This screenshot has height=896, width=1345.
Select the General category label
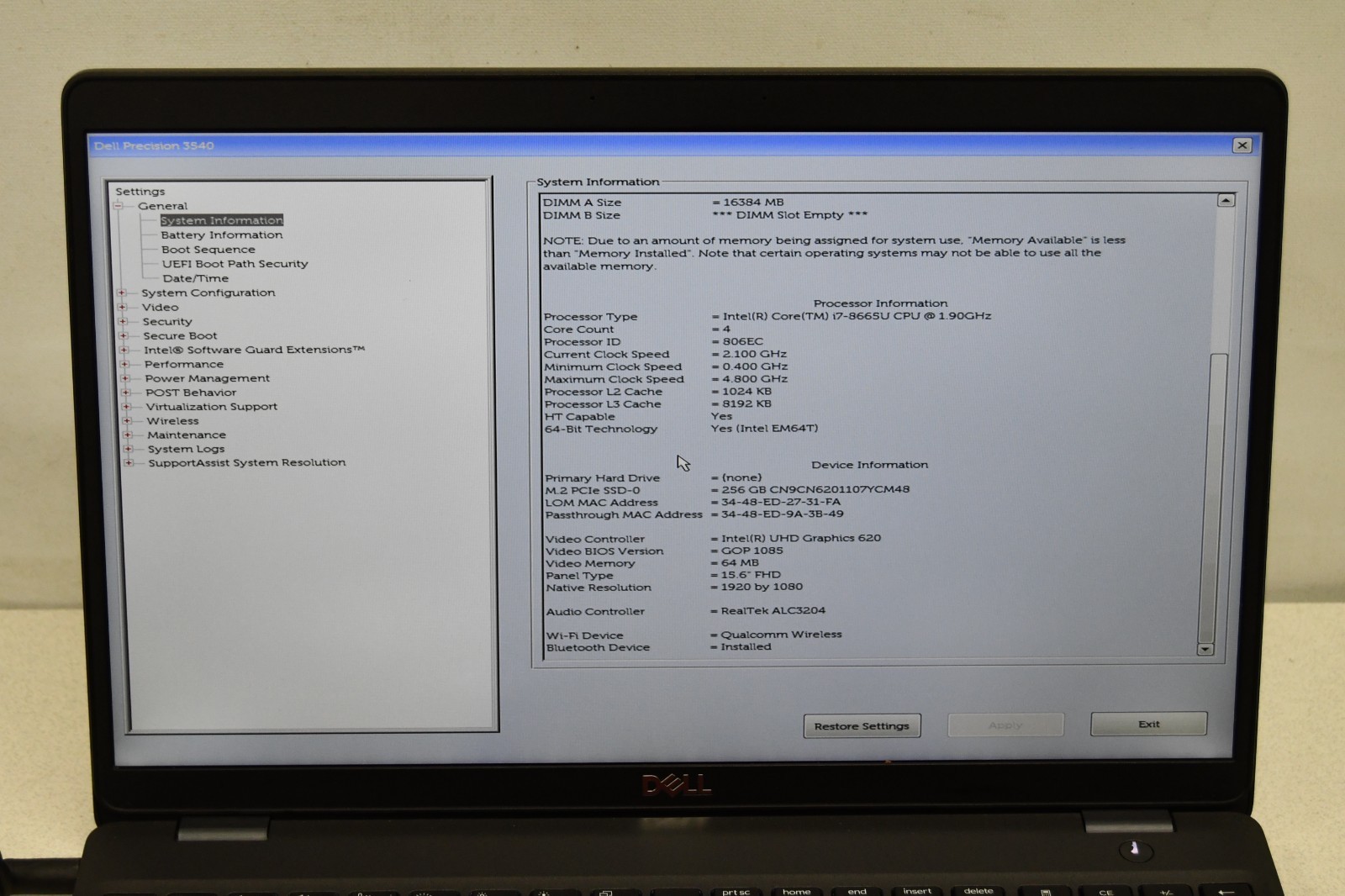(163, 206)
